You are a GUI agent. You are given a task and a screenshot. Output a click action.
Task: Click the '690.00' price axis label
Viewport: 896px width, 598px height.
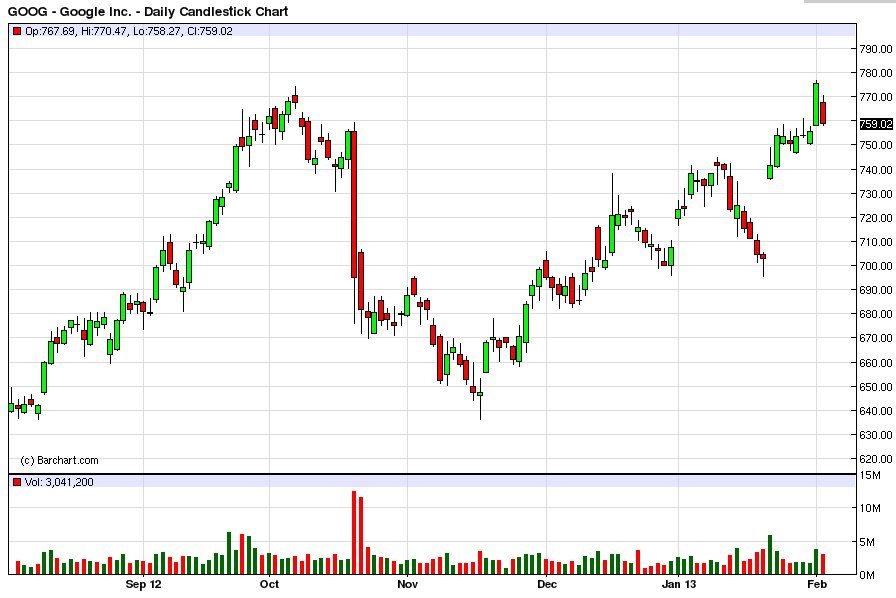point(875,290)
